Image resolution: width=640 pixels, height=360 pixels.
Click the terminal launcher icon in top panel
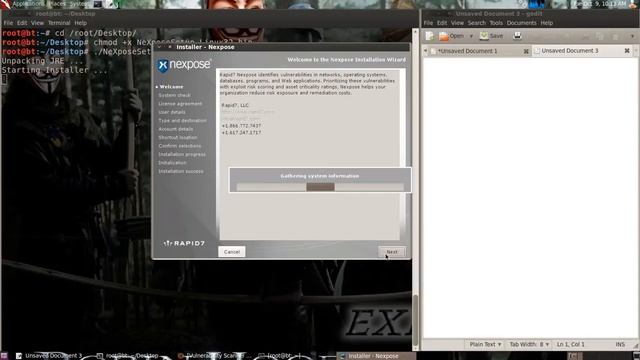[98, 4]
